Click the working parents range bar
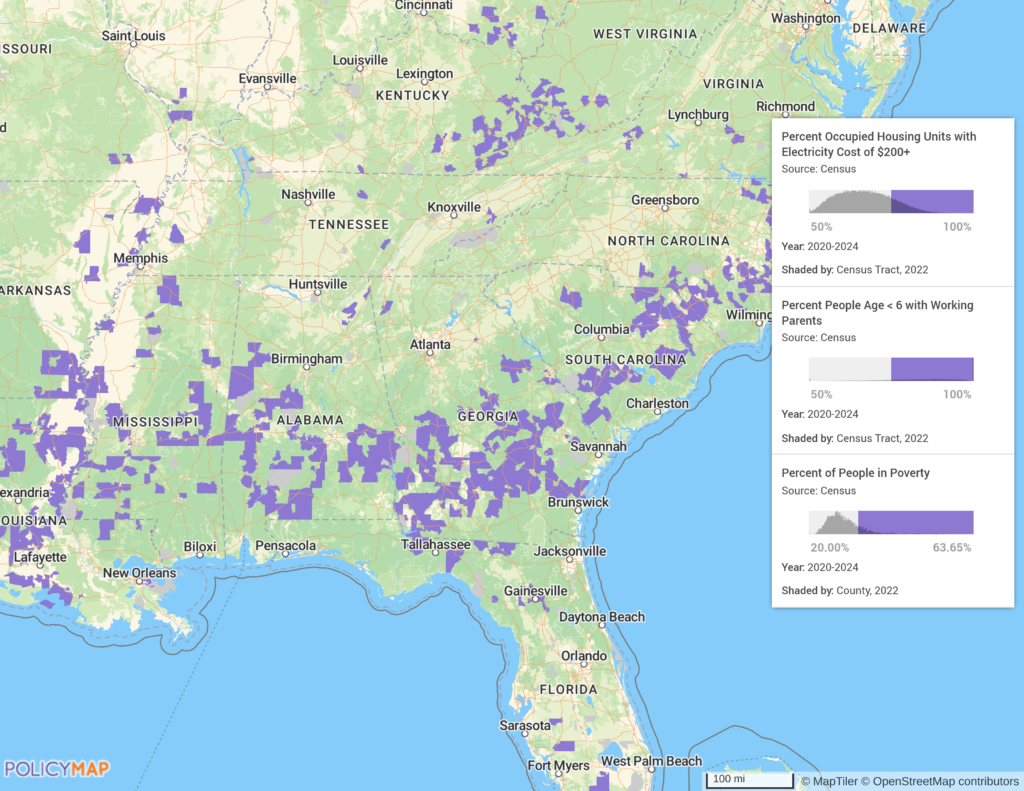 [x=890, y=369]
